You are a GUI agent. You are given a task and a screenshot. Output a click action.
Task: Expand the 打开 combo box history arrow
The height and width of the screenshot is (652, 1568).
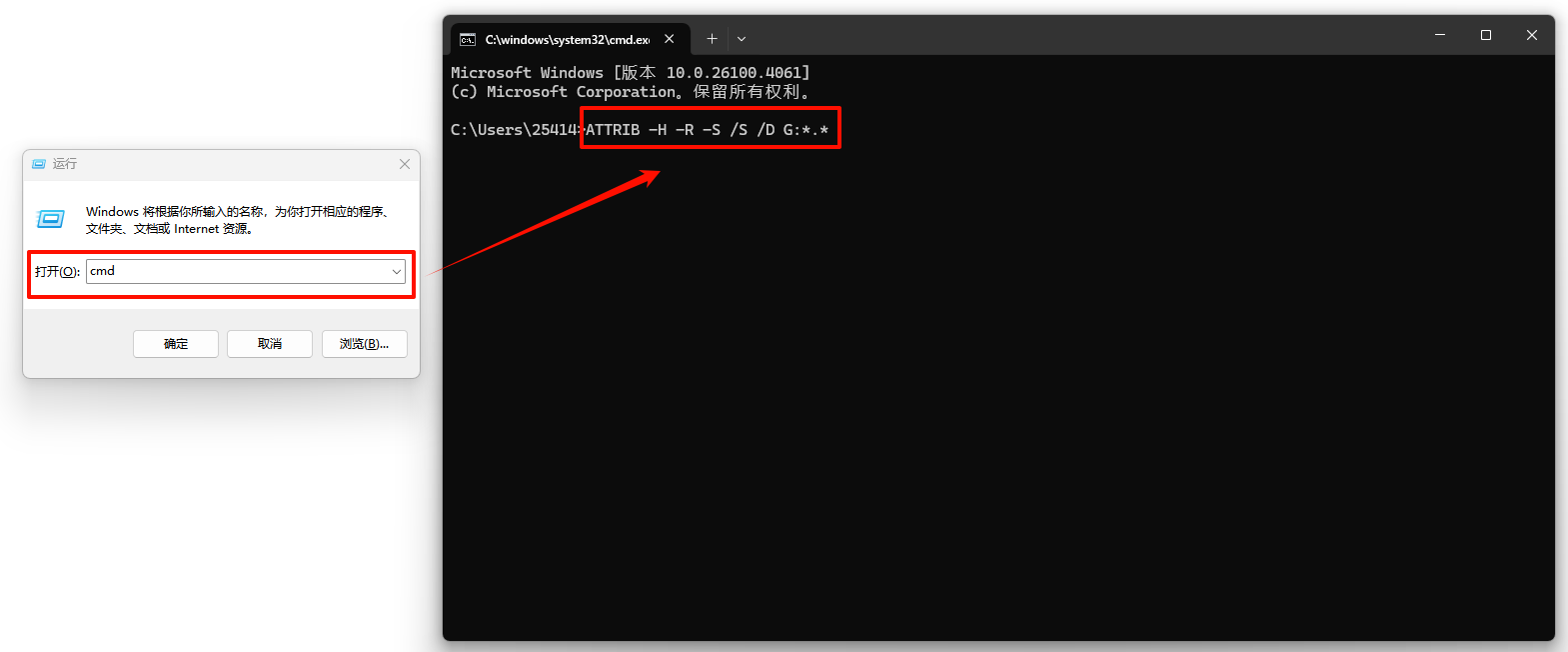397,272
